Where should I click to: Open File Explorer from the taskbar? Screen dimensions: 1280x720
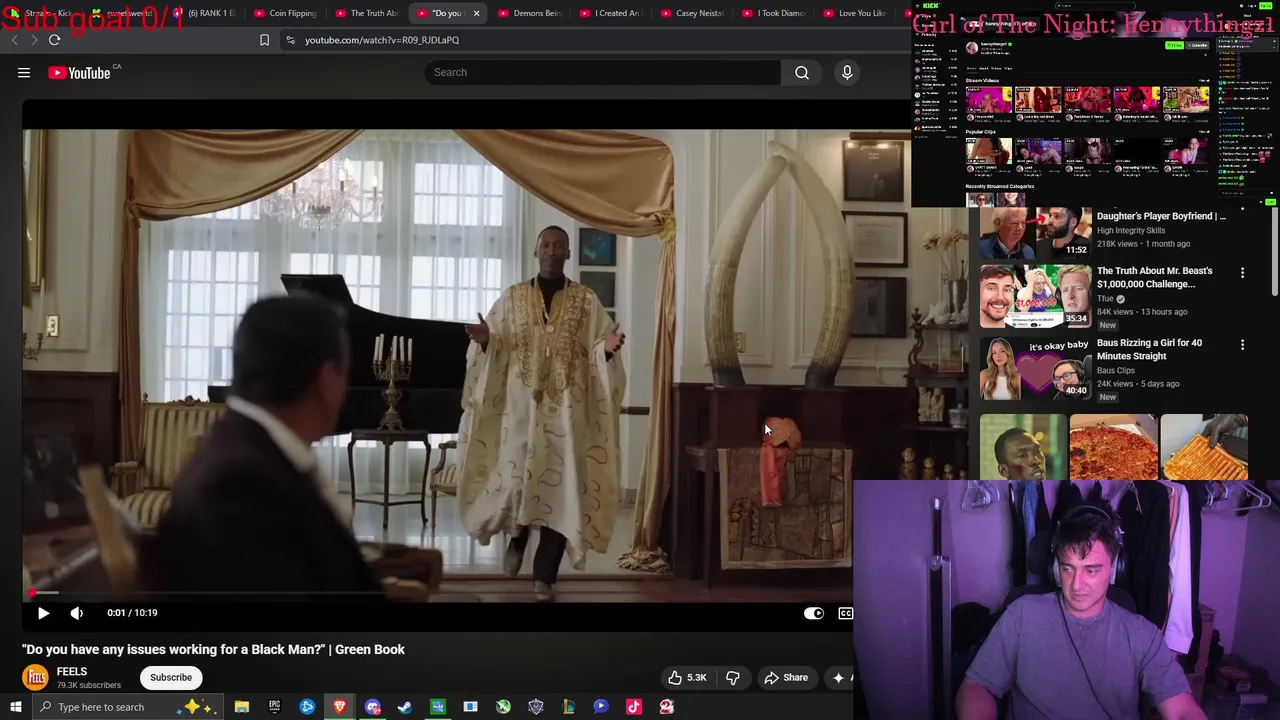[x=241, y=707]
